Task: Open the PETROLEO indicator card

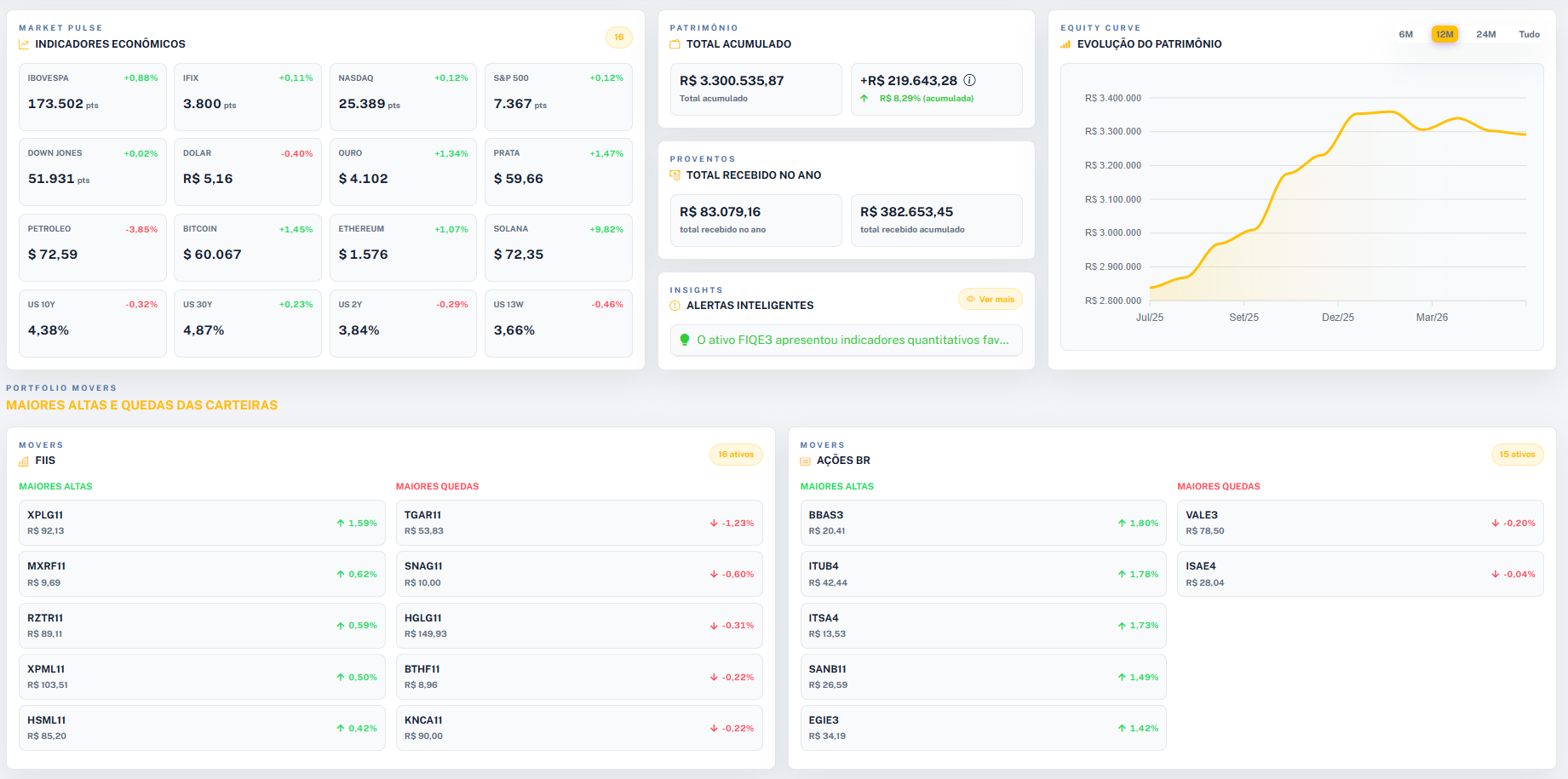Action: (x=93, y=248)
